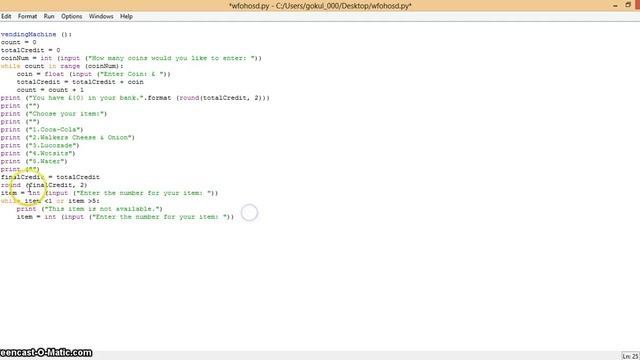
Task: Click the 'coin = float' input line
Action: click(93, 74)
